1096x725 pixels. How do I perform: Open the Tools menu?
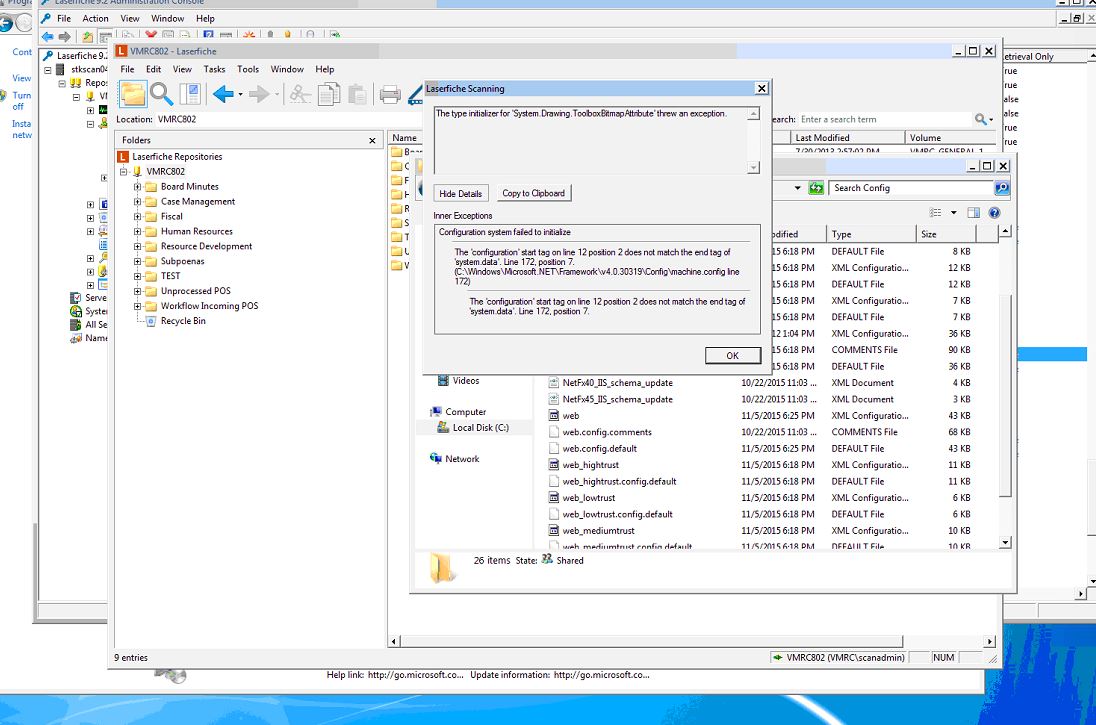248,69
